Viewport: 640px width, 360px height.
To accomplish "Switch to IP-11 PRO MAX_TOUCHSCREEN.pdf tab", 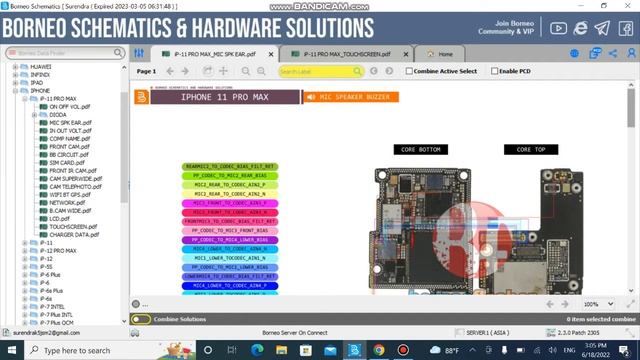I will (x=347, y=54).
